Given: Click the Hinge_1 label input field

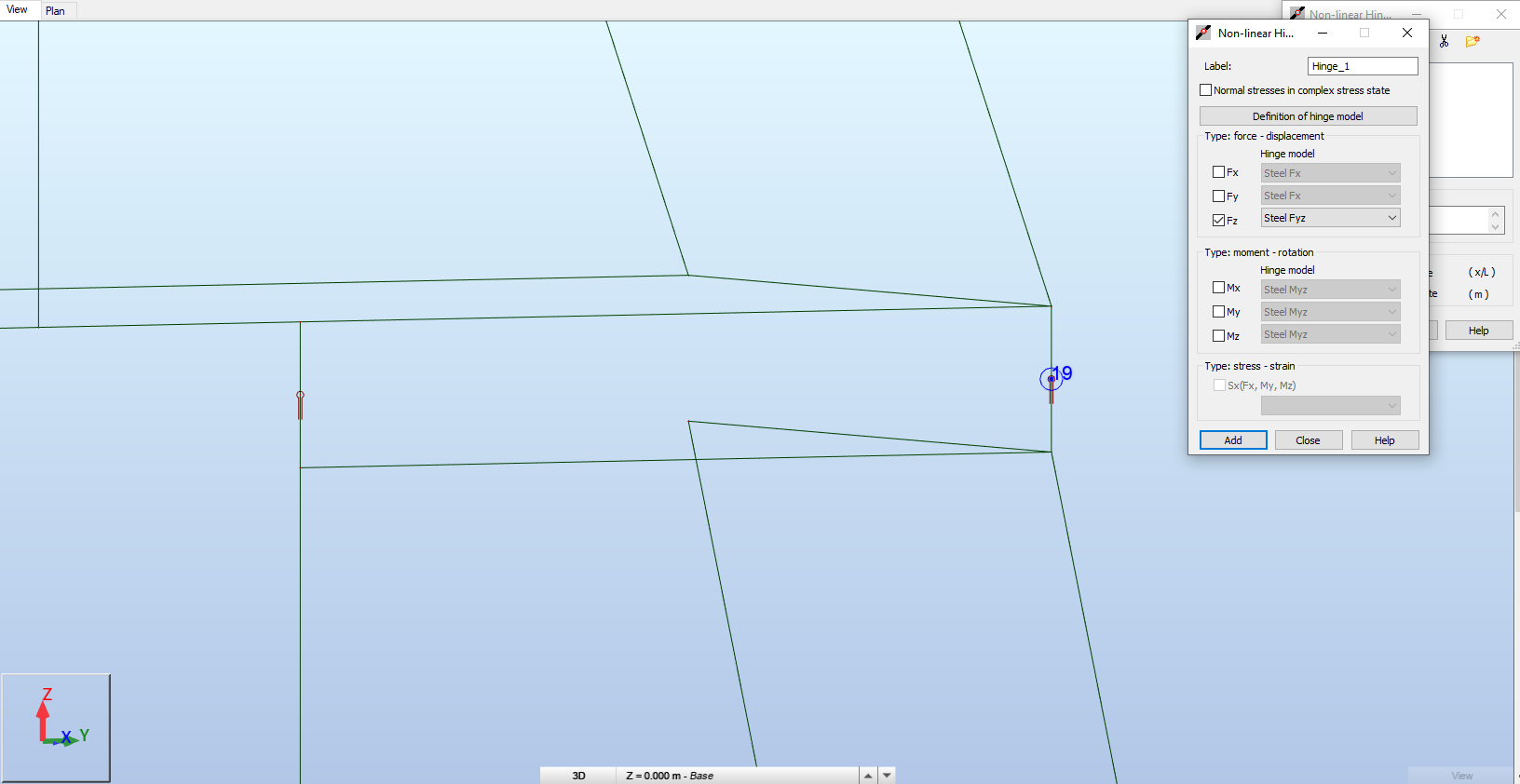Looking at the screenshot, I should pyautogui.click(x=1363, y=66).
